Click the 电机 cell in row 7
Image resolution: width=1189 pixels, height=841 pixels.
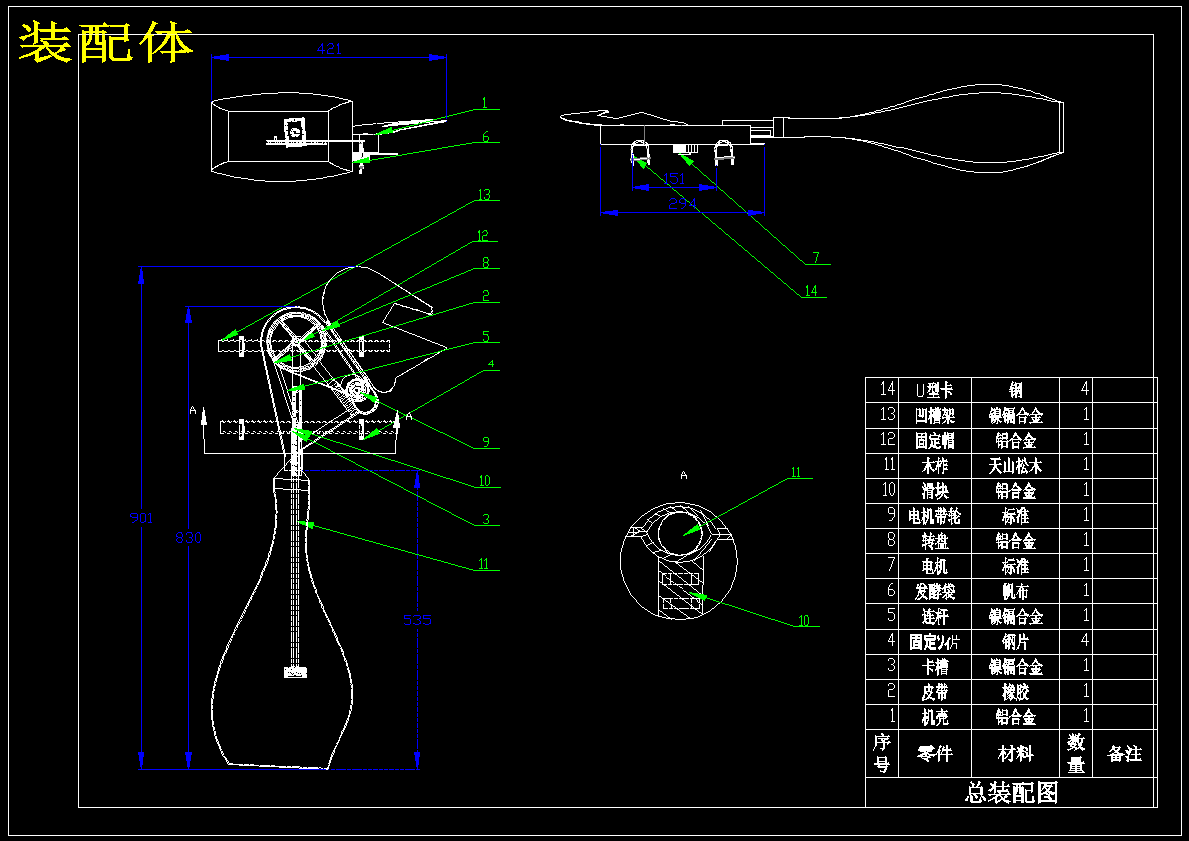[934, 566]
